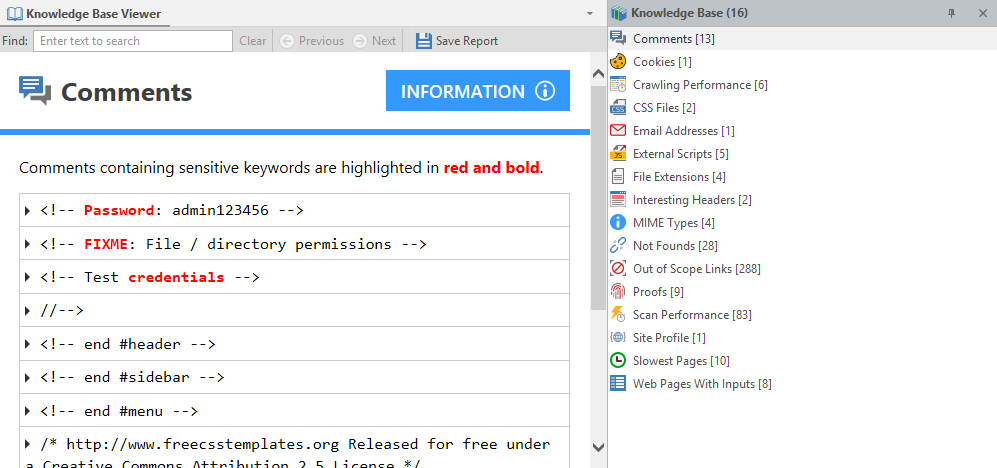Expand the freecsstemplates.org comment row
This screenshot has width=997, height=468.
(x=27, y=444)
